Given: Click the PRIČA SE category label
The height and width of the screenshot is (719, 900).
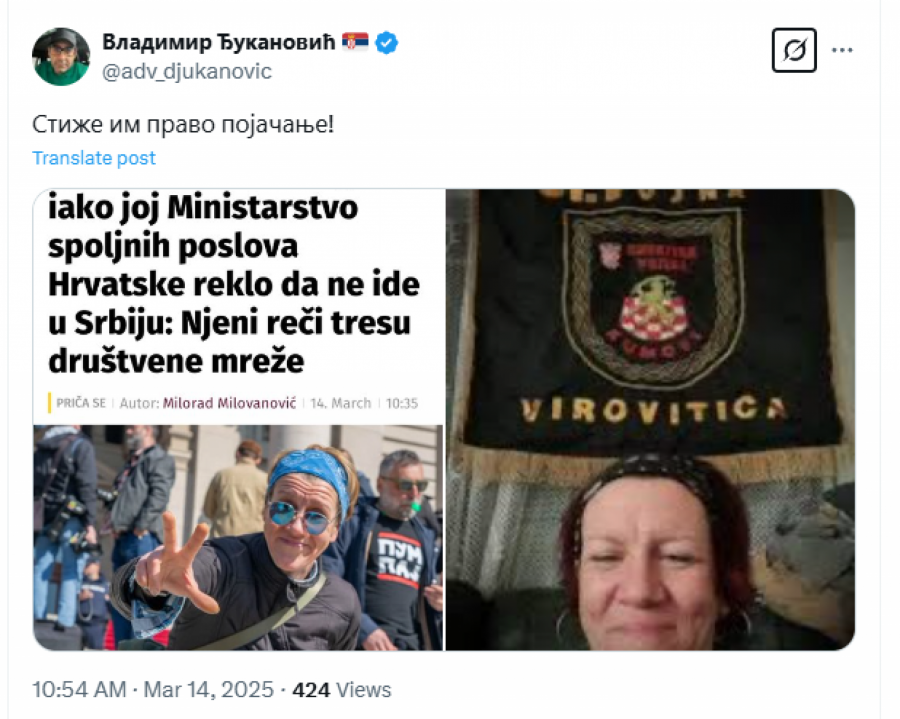Looking at the screenshot, I should point(81,403).
